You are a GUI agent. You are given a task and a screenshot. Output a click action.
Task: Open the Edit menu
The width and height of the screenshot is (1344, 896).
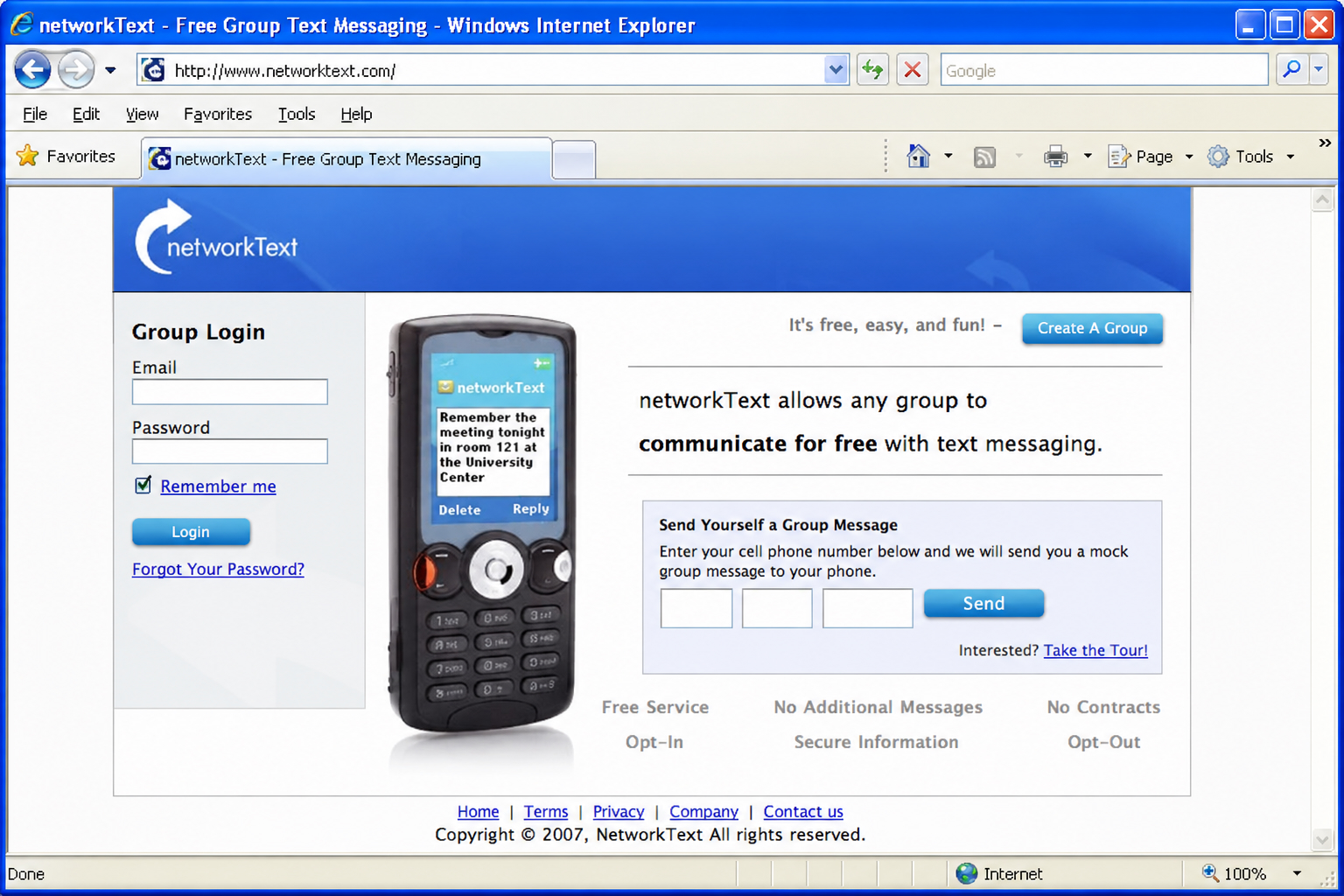pyautogui.click(x=86, y=114)
